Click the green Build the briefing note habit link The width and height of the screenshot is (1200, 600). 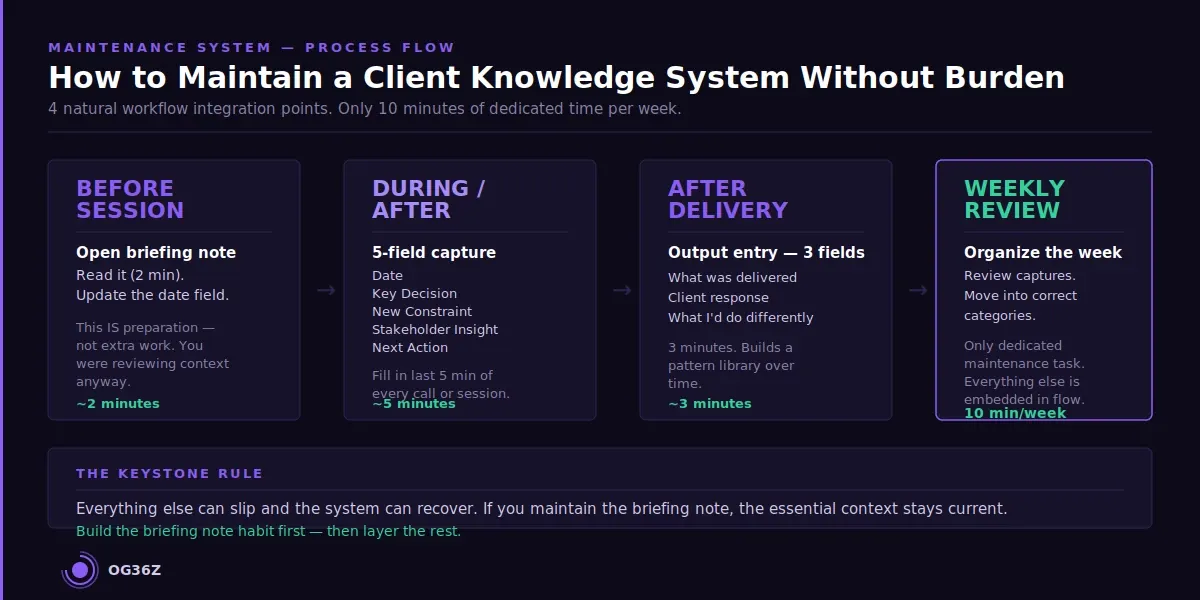(x=268, y=531)
